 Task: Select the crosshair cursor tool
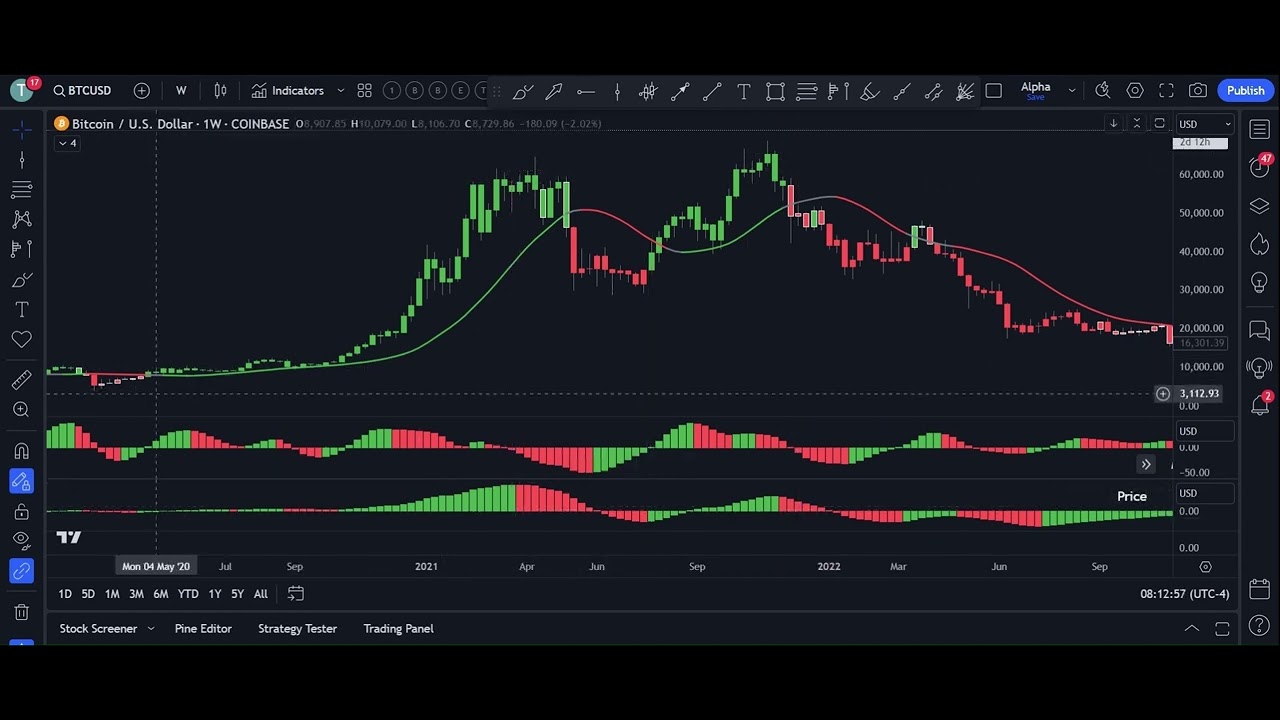coord(22,129)
